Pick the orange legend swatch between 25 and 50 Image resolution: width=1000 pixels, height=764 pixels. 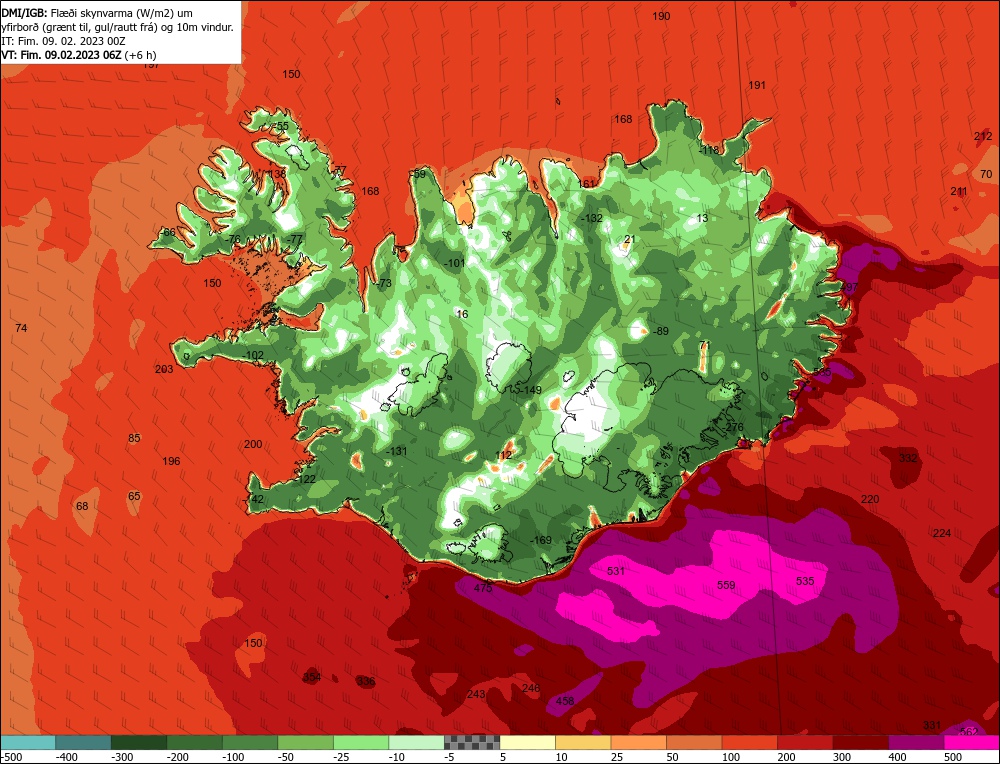tap(639, 742)
